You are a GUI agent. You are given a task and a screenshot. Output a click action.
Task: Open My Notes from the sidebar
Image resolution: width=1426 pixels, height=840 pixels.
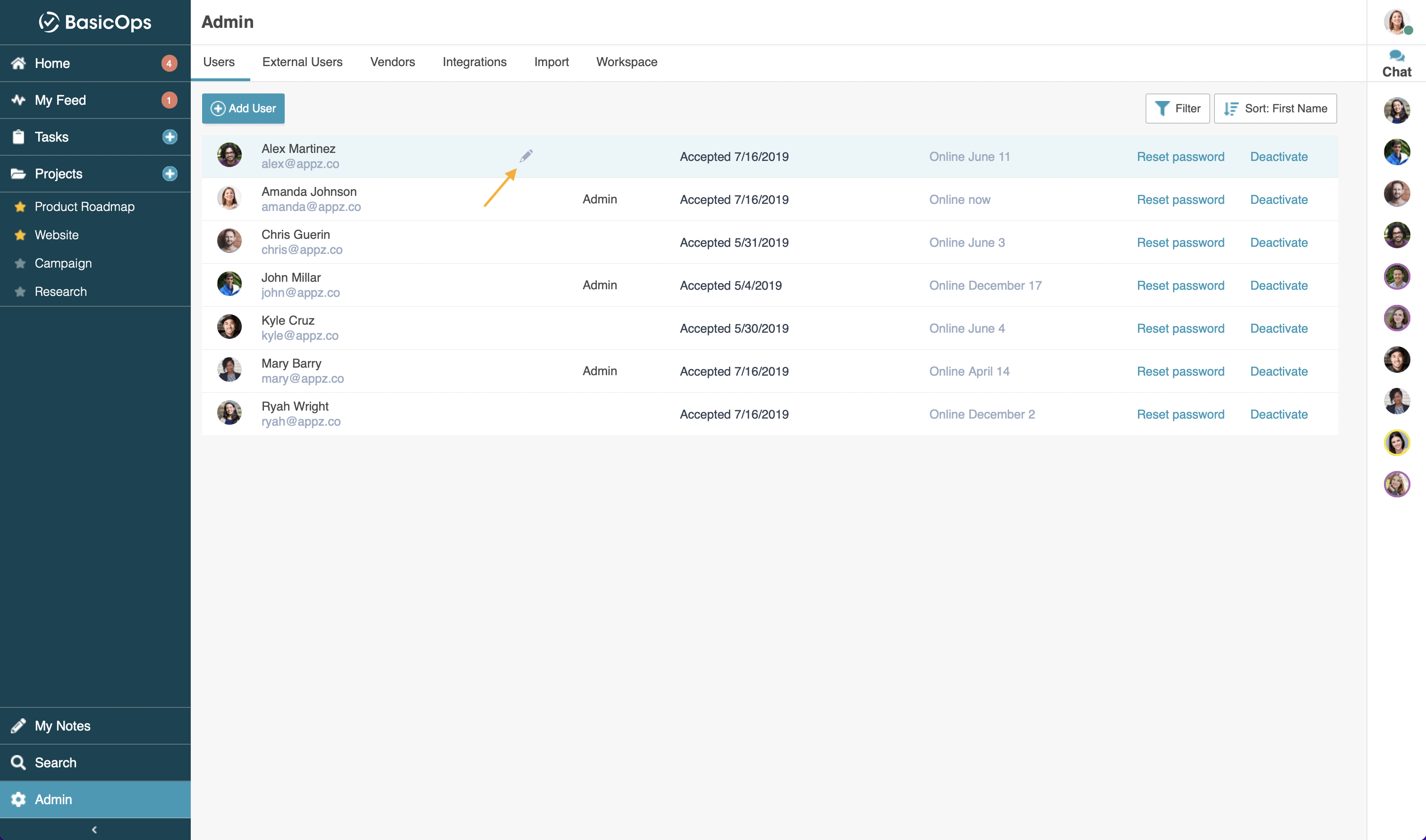tap(62, 726)
